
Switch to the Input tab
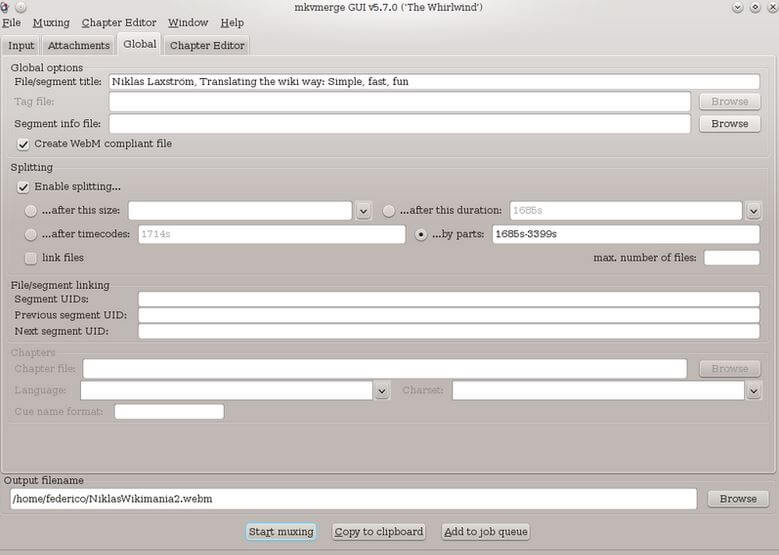21,45
